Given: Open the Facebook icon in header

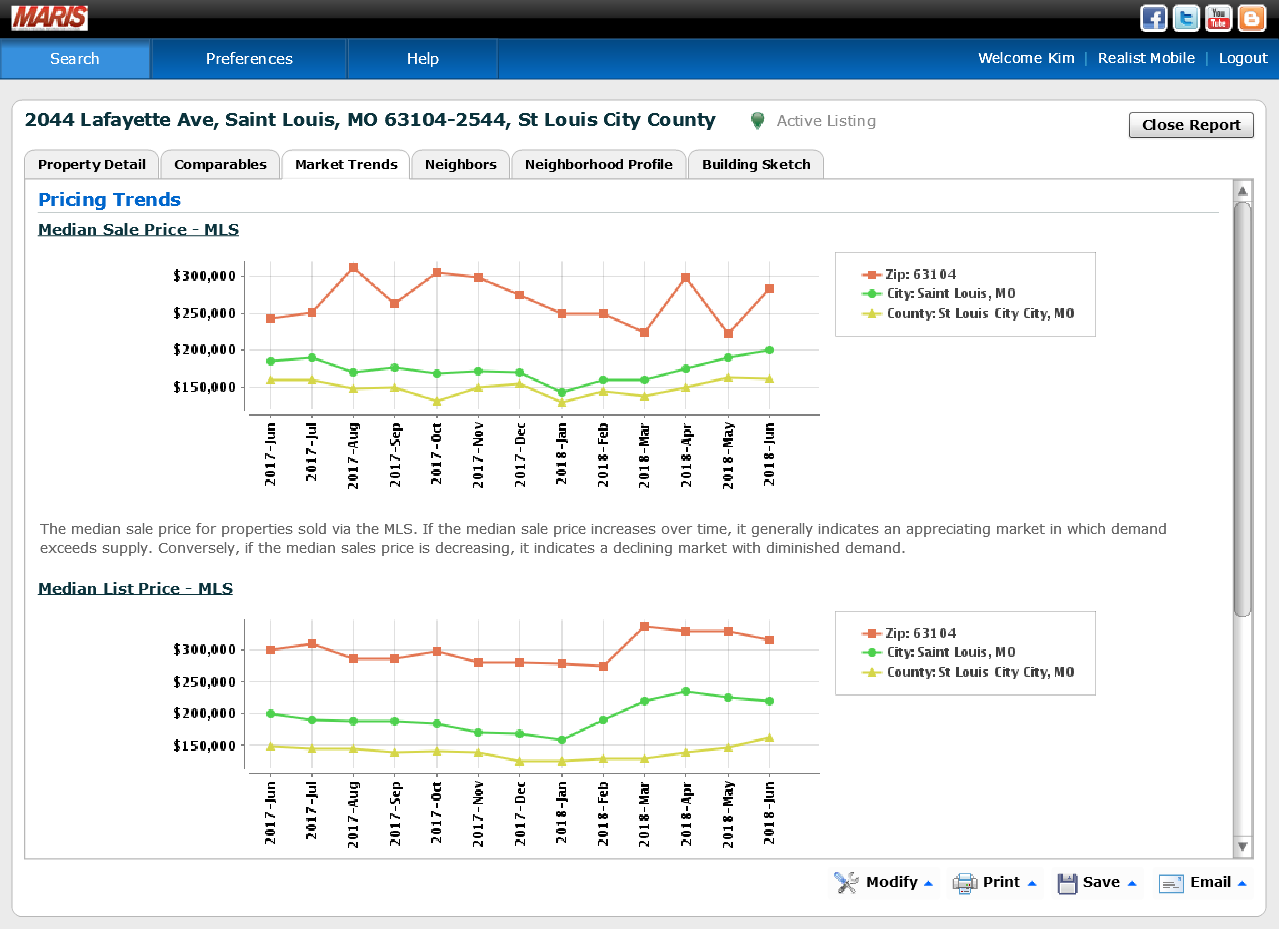Looking at the screenshot, I should click(x=1154, y=19).
